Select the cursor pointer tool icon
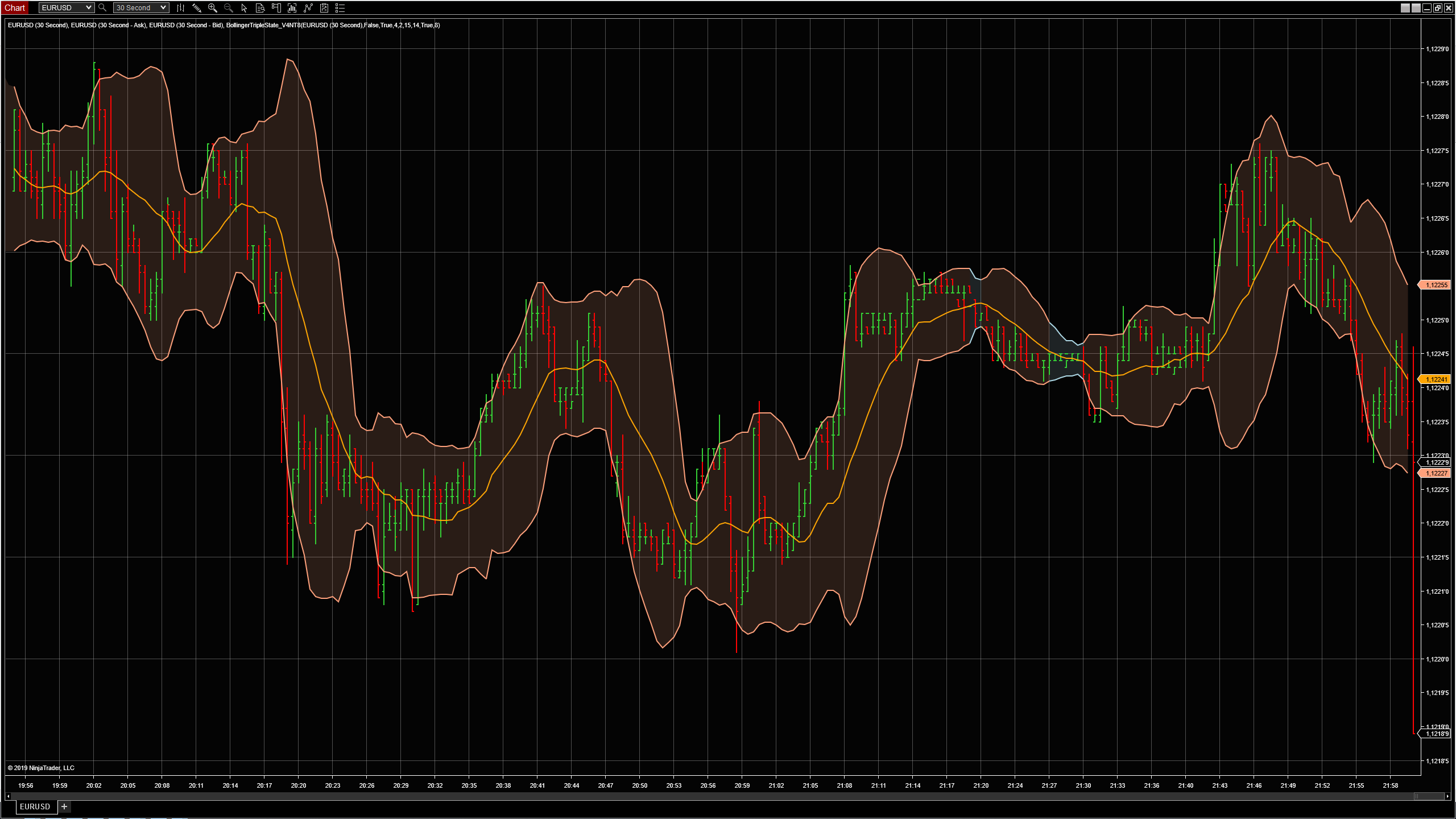Image resolution: width=1456 pixels, height=819 pixels. click(x=244, y=8)
